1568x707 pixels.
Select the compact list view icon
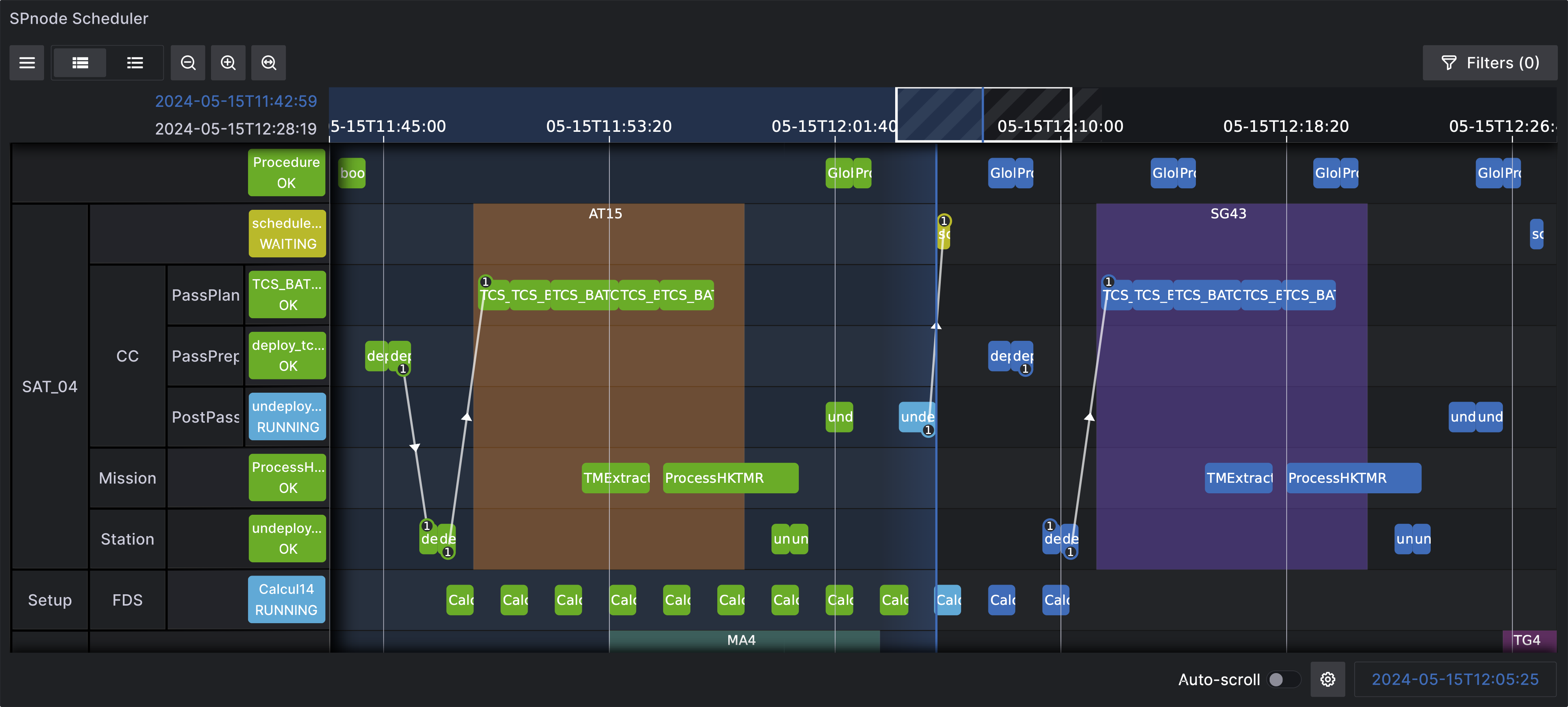[x=80, y=63]
